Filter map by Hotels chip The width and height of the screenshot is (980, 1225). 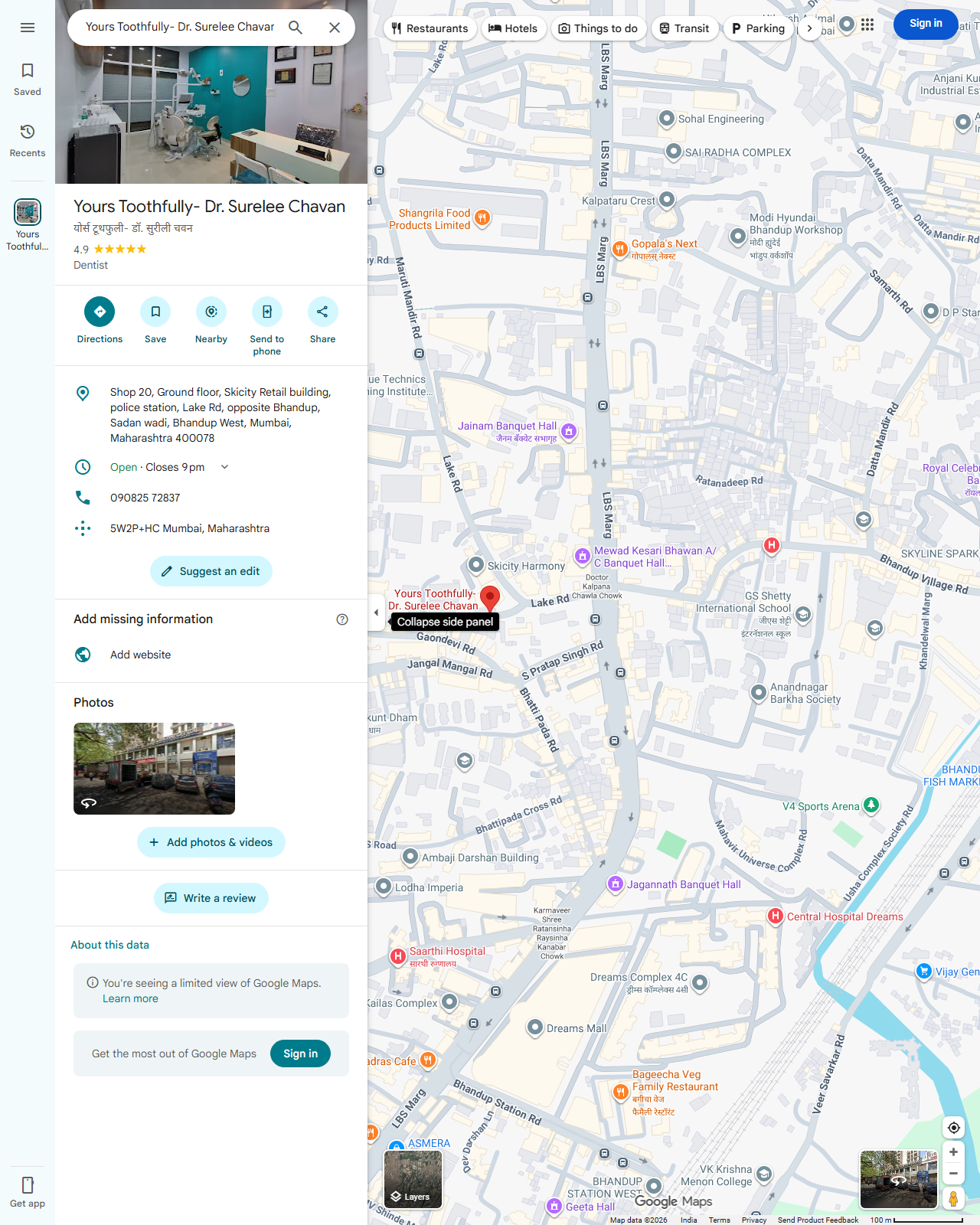(x=513, y=28)
